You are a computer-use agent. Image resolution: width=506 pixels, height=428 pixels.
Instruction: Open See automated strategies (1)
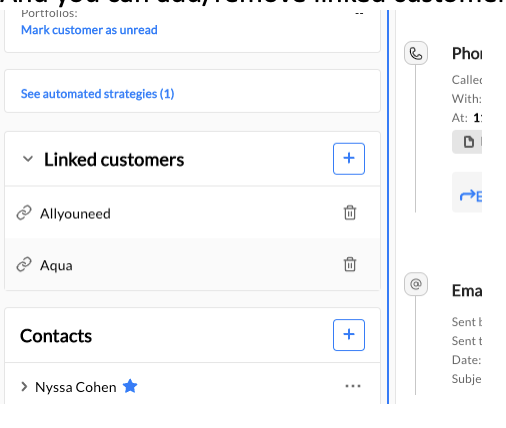(x=97, y=94)
